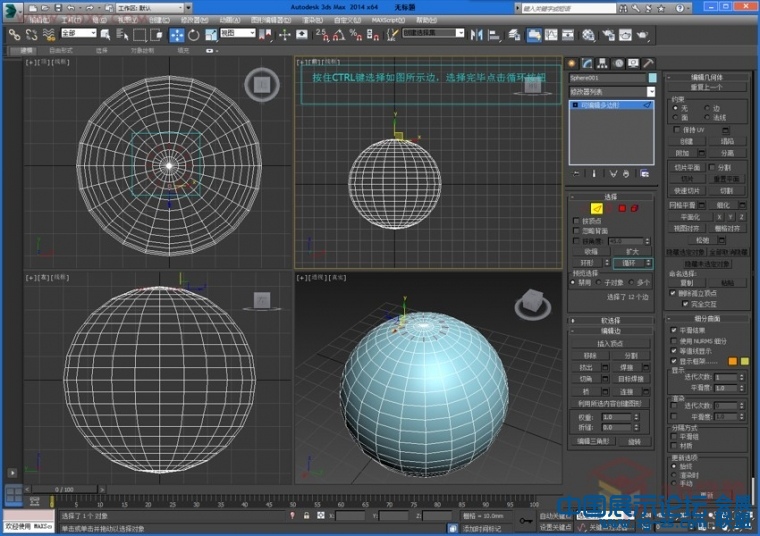The image size is (760, 536).
Task: Toggle the 按顶点 checkbox
Action: point(576,221)
